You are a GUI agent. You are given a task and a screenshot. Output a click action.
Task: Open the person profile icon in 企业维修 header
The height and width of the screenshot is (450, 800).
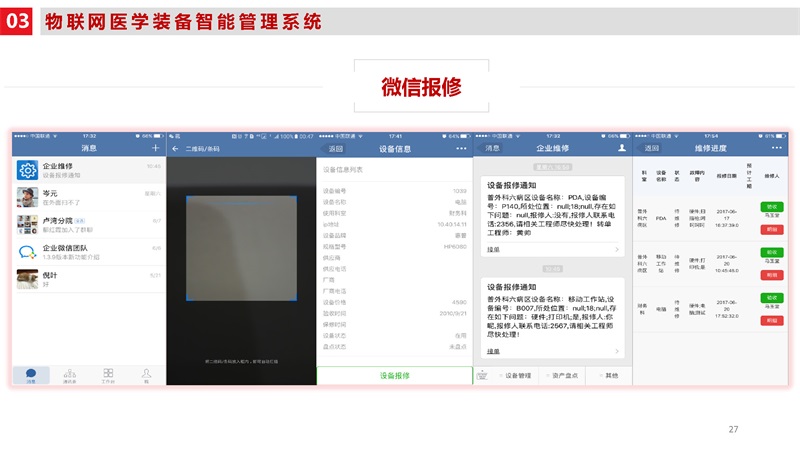622,148
